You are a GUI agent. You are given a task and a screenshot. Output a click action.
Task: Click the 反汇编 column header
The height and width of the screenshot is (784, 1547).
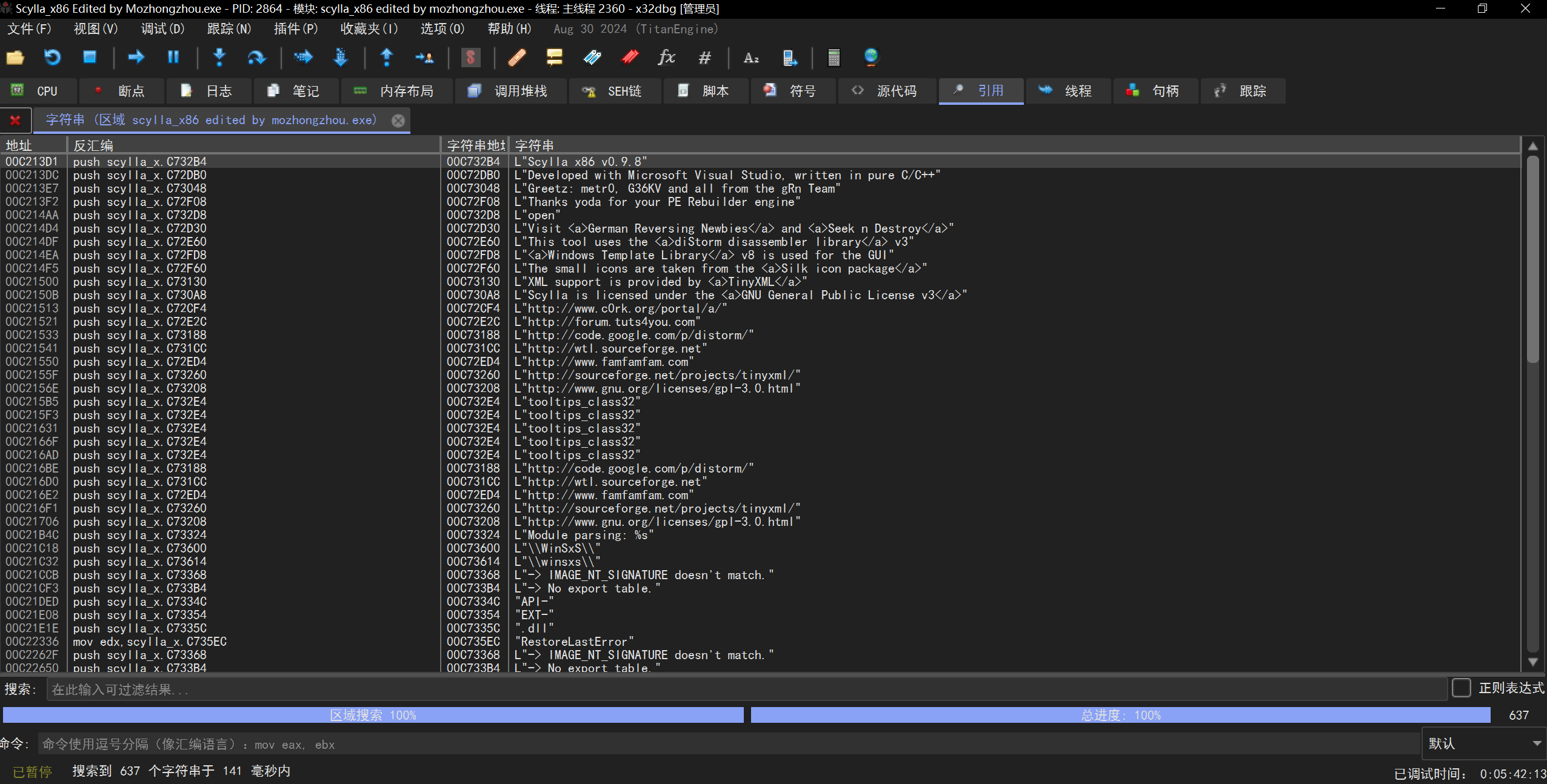click(x=253, y=145)
